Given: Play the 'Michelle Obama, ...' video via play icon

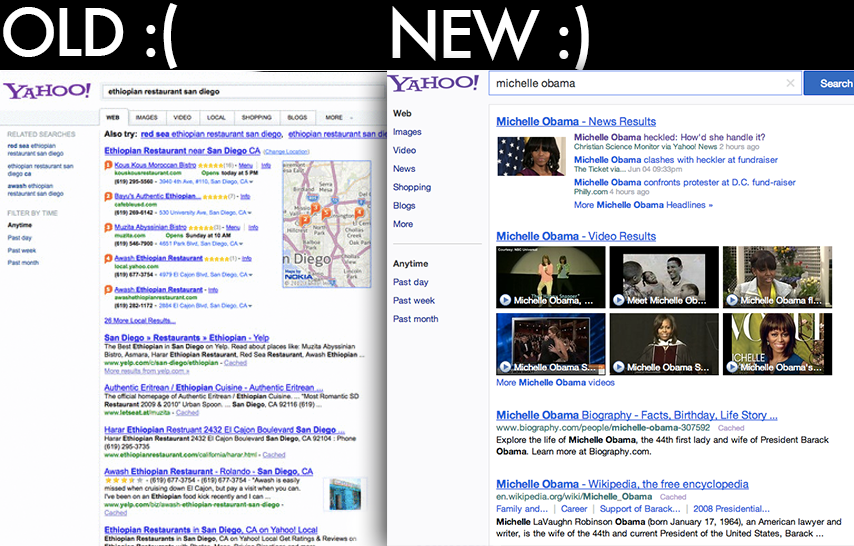Looking at the screenshot, I should point(505,300).
